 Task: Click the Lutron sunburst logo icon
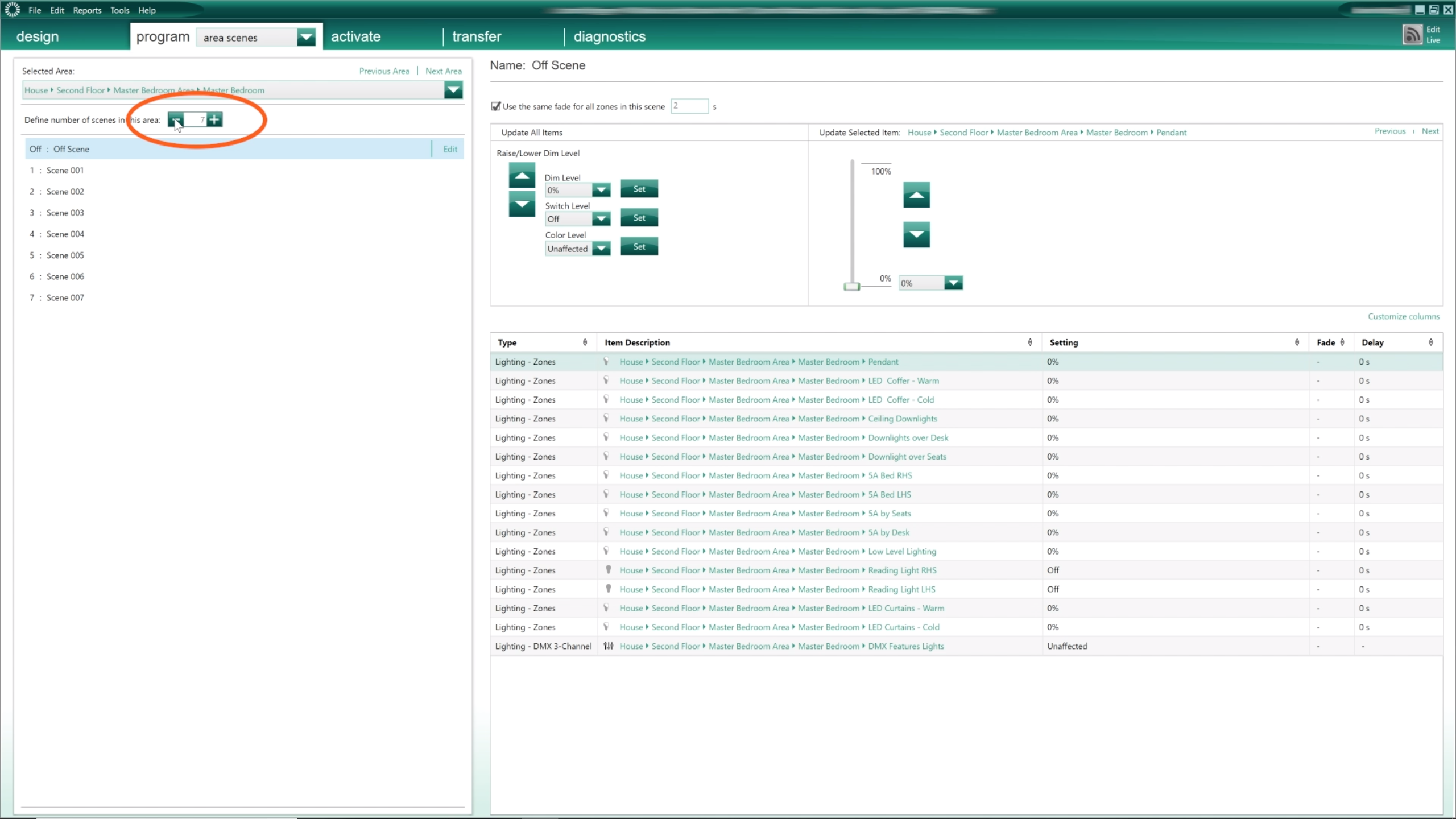(13, 10)
